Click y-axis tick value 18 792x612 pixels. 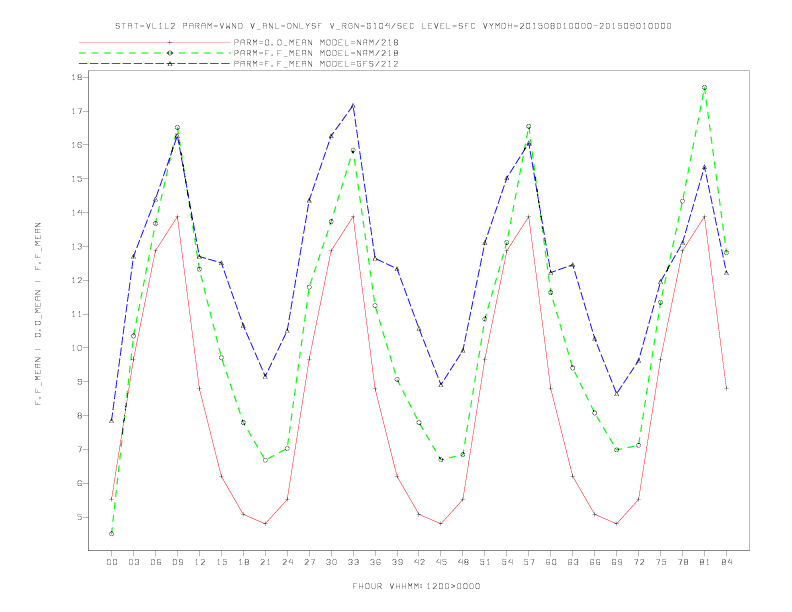click(x=77, y=77)
